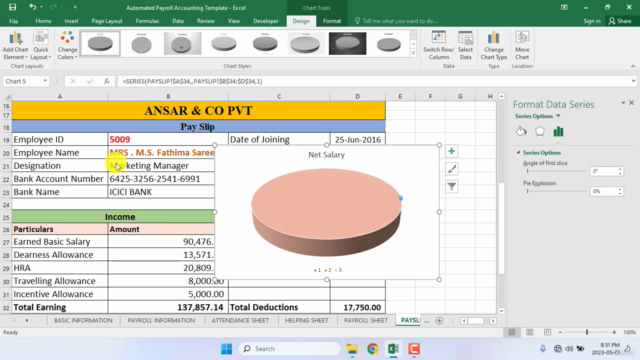Switch to Normal view in status bar
The width and height of the screenshot is (640, 360).
click(512, 332)
